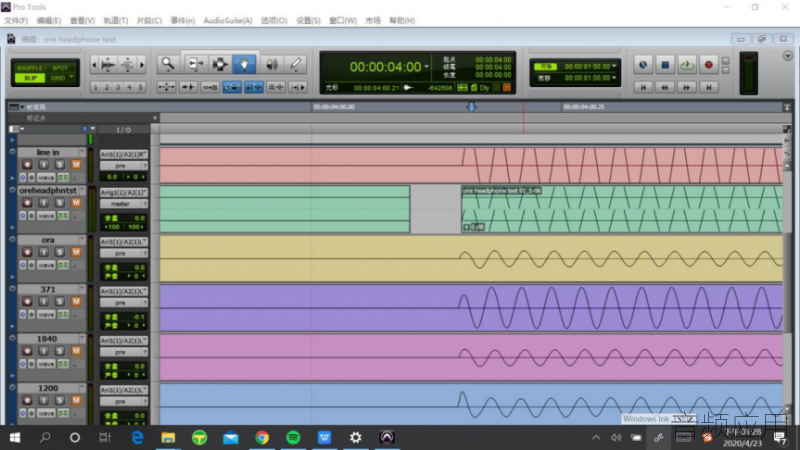Click horizontal audio zoom waveform button
The height and width of the screenshot is (450, 800).
click(x=108, y=65)
